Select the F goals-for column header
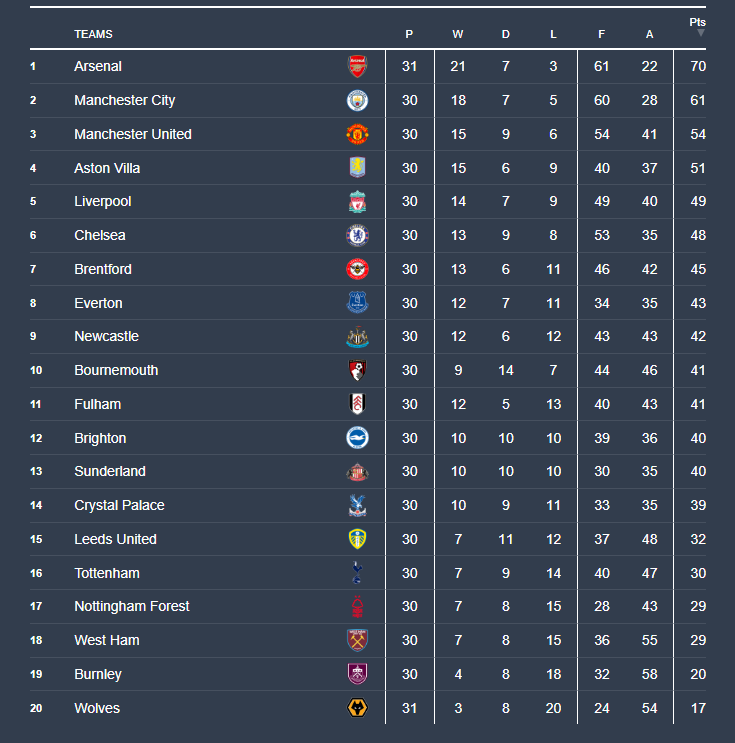The height and width of the screenshot is (743, 735). click(602, 35)
